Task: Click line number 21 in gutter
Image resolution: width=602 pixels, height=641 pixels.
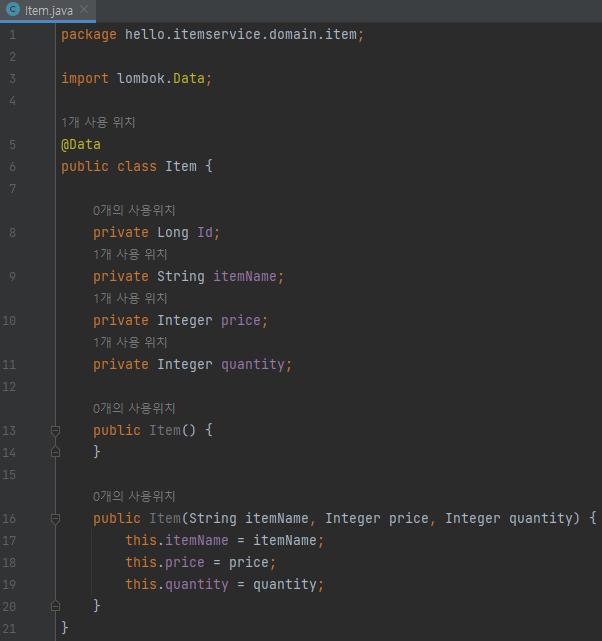Action: [x=9, y=628]
